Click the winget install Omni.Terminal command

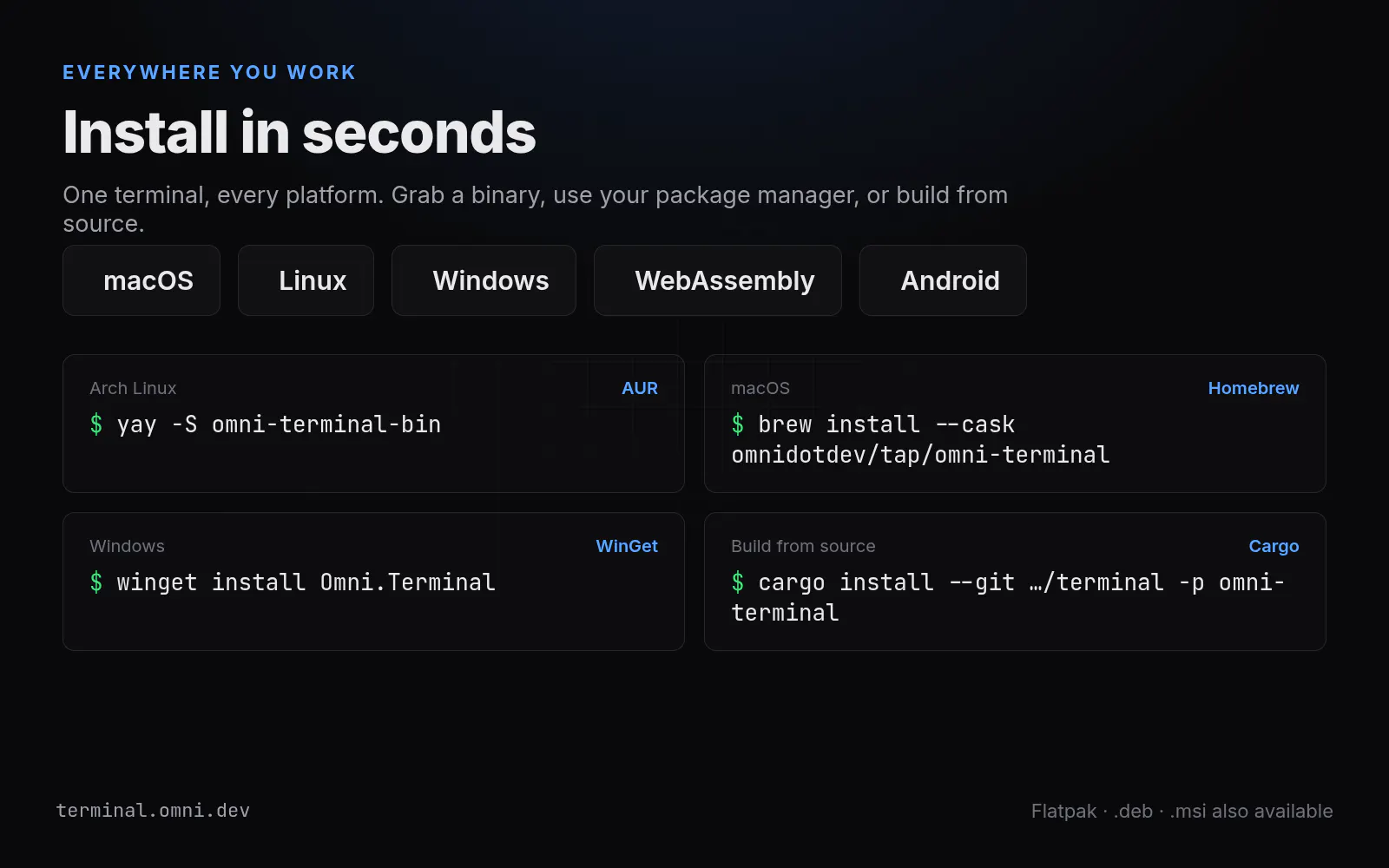tap(293, 582)
